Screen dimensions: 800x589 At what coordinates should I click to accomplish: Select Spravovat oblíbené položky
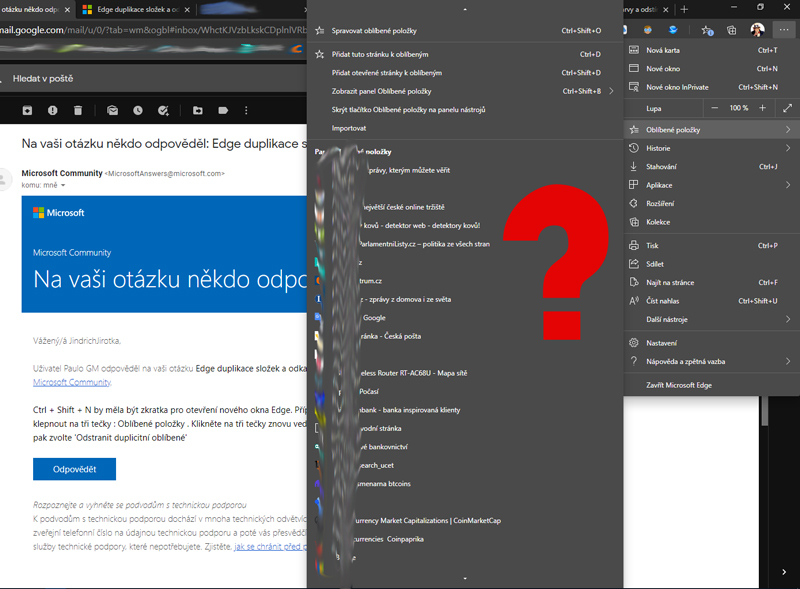pyautogui.click(x=464, y=31)
